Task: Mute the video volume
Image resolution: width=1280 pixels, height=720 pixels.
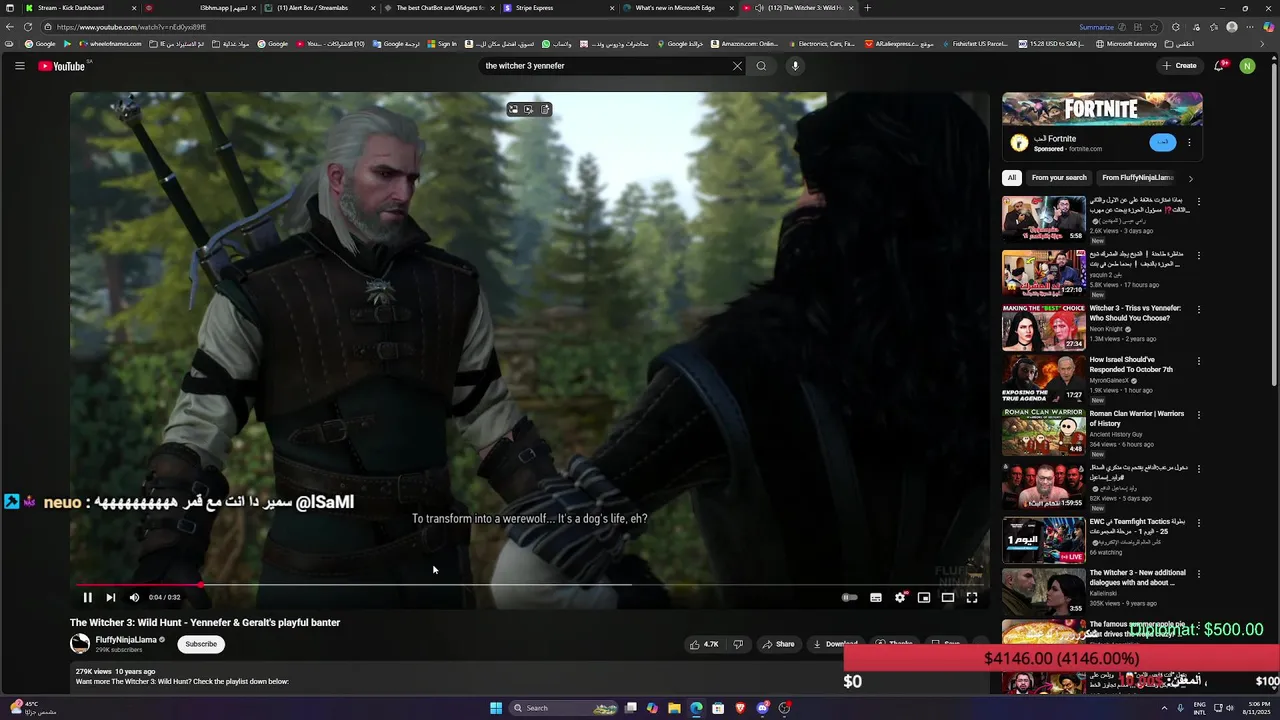Action: pos(134,597)
